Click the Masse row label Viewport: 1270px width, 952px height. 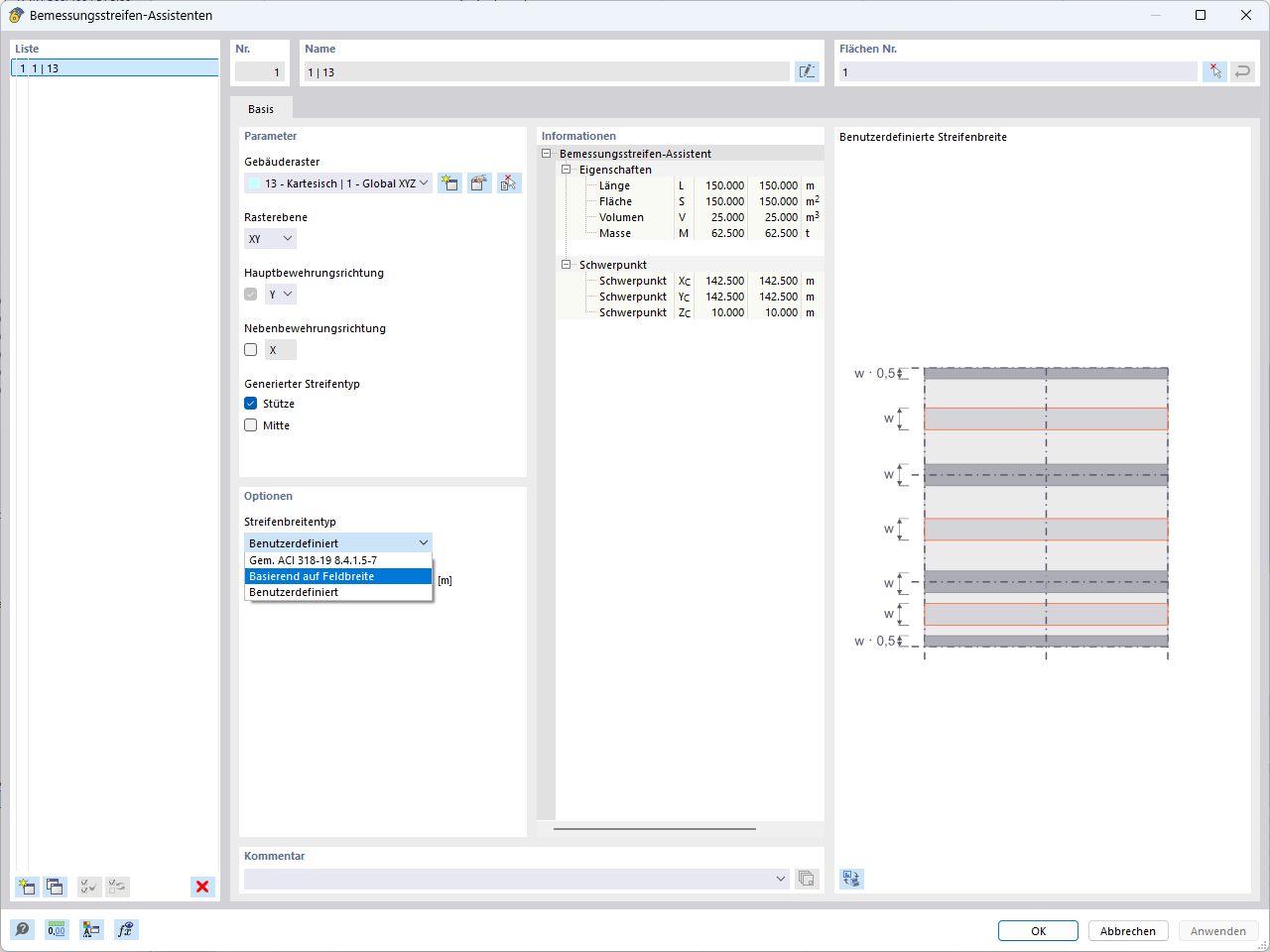coord(615,233)
